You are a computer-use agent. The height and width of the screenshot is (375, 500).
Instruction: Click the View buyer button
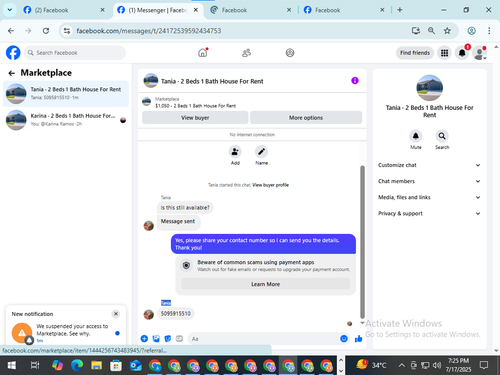tap(195, 118)
